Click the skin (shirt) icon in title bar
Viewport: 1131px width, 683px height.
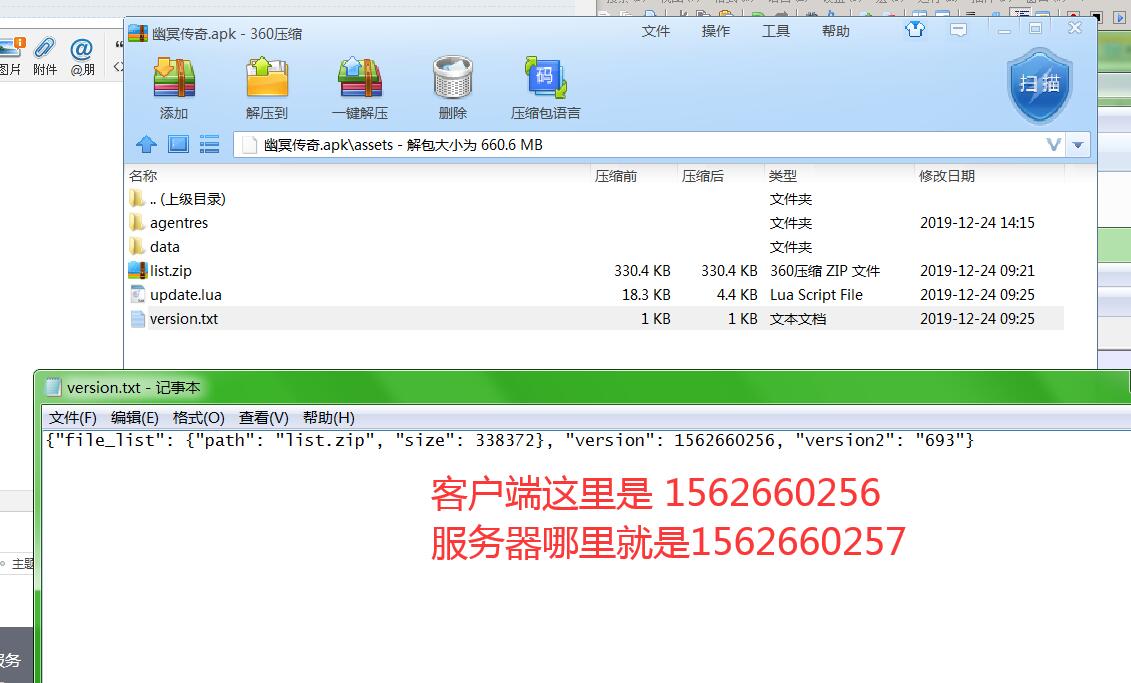click(915, 30)
